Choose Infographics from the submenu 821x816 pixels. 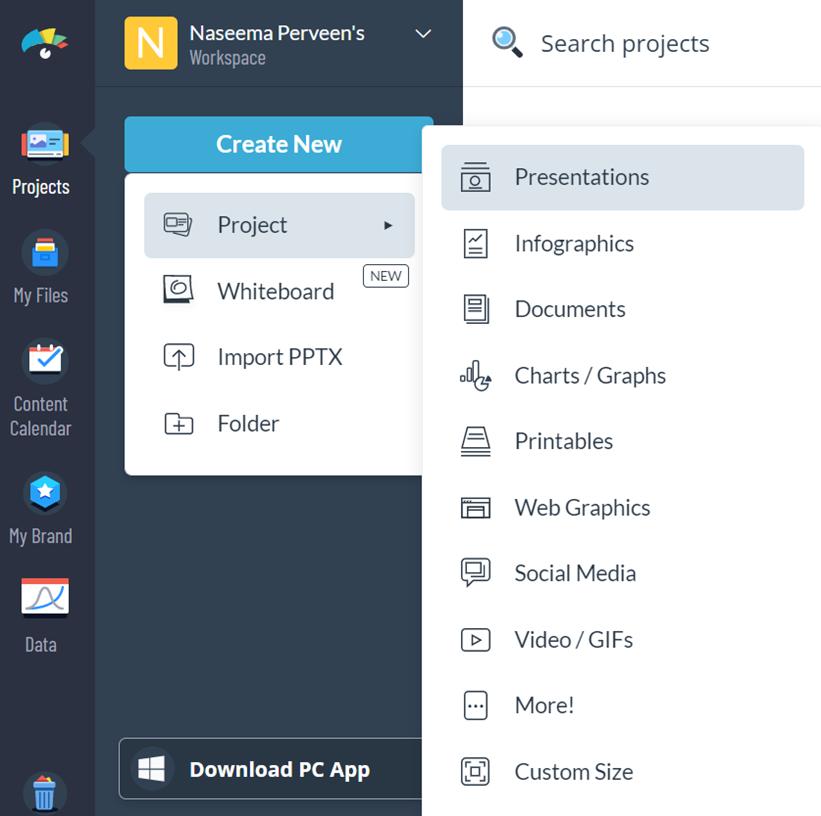574,244
